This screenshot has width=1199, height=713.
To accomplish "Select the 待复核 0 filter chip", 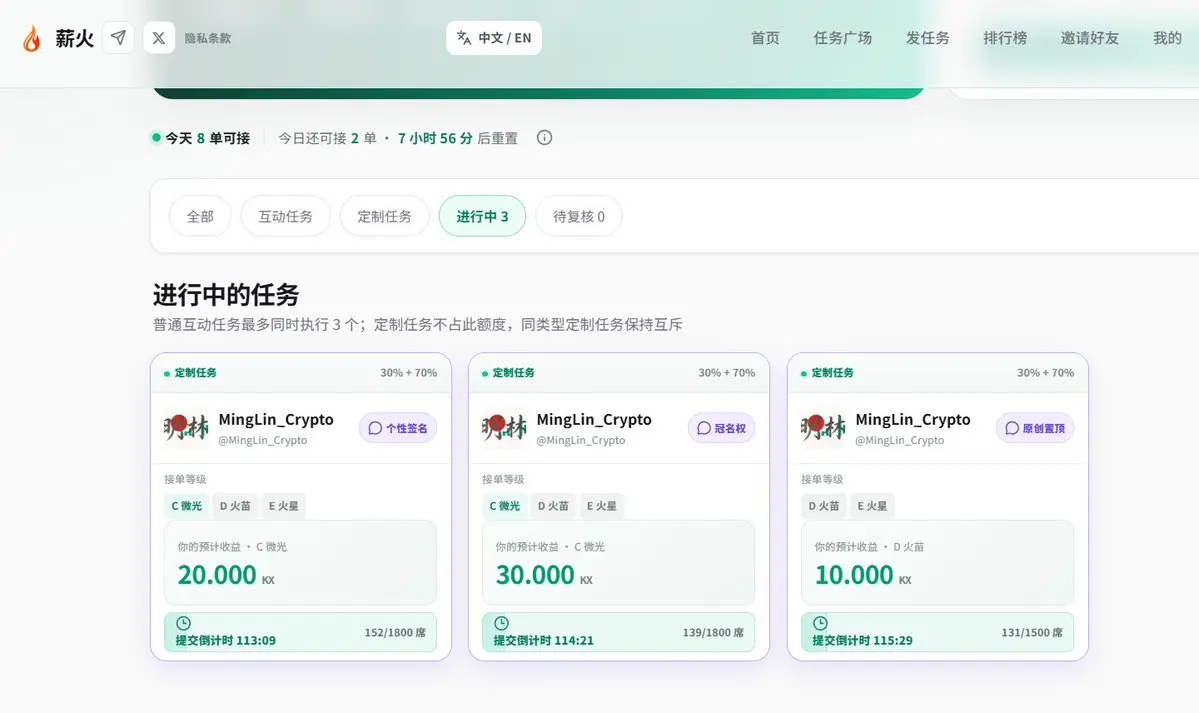I will pyautogui.click(x=579, y=217).
